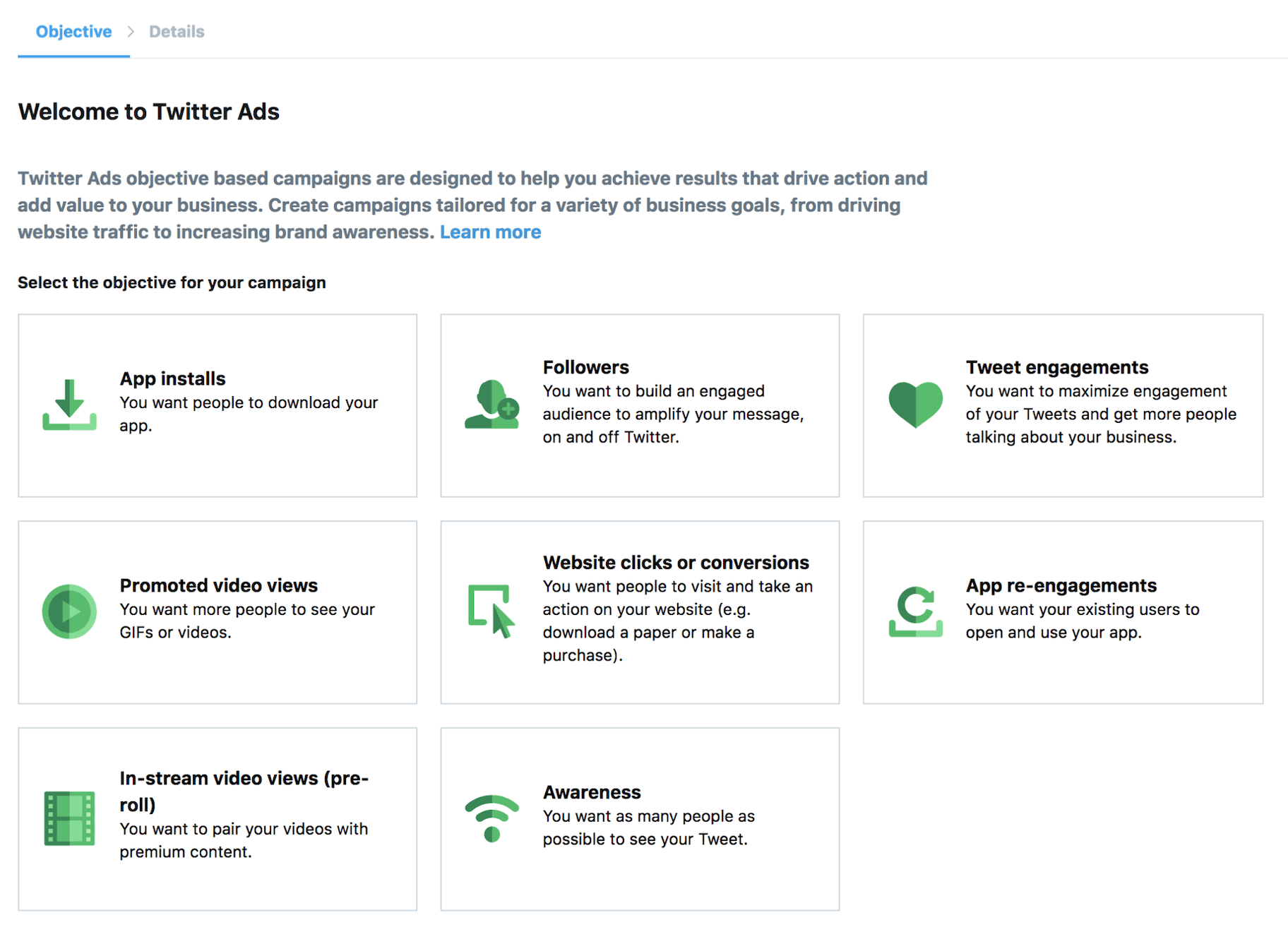Choose the Awareness objective heading
Screen dimensions: 1288x932
[x=592, y=793]
